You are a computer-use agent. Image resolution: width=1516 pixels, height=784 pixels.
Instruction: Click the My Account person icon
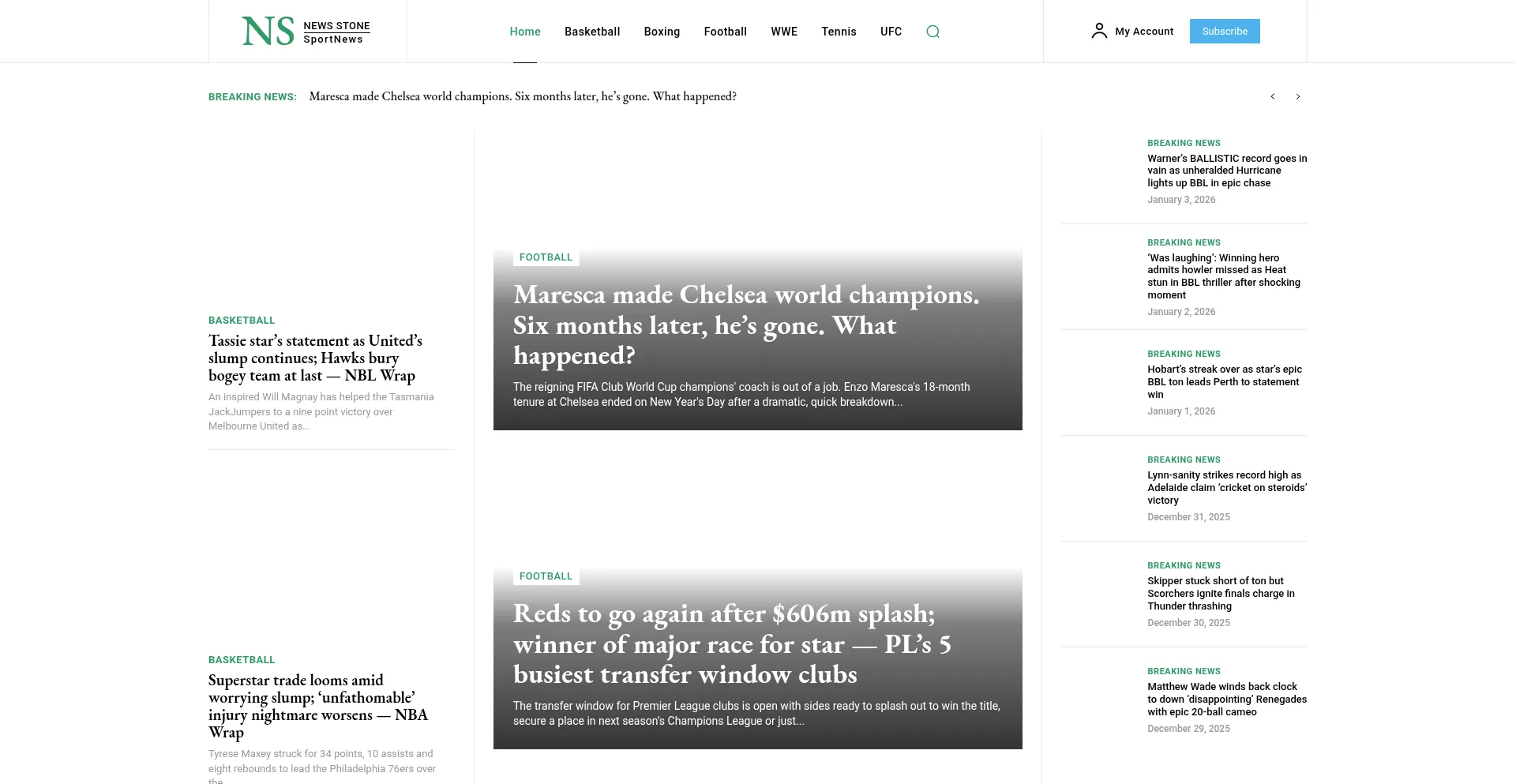1098,31
